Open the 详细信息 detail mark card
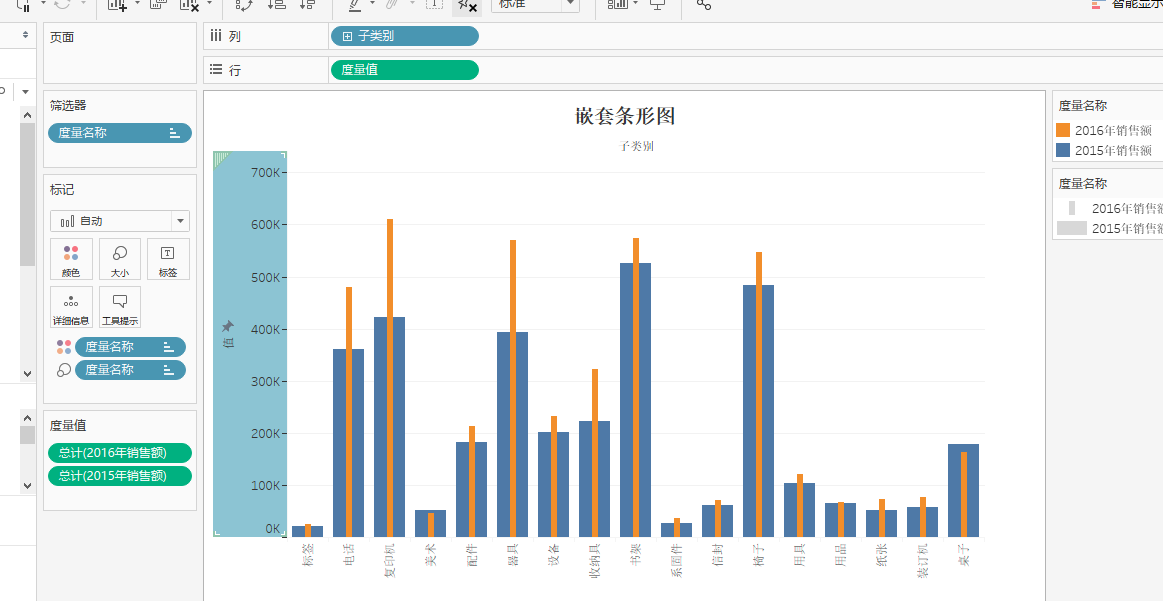 (x=71, y=307)
